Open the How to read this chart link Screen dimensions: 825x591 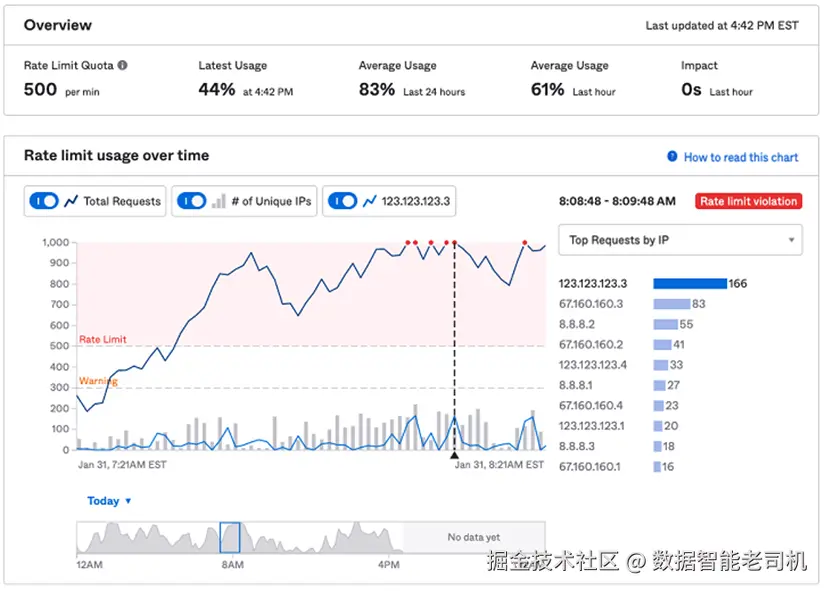tap(741, 157)
